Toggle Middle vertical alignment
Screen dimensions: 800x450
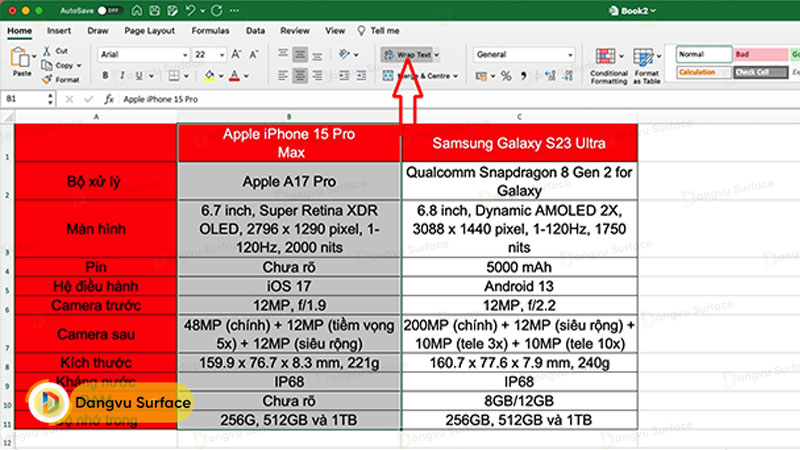pyautogui.click(x=300, y=54)
